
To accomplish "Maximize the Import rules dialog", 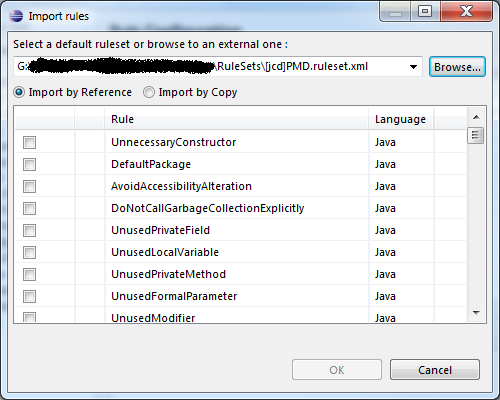I will tap(425, 12).
